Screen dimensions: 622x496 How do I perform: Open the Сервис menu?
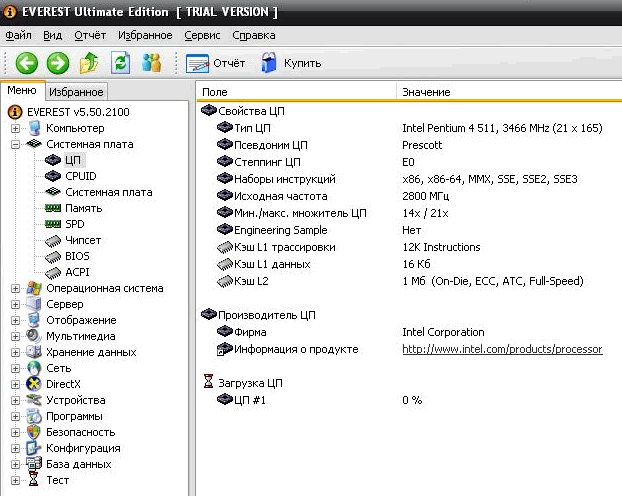(x=202, y=35)
